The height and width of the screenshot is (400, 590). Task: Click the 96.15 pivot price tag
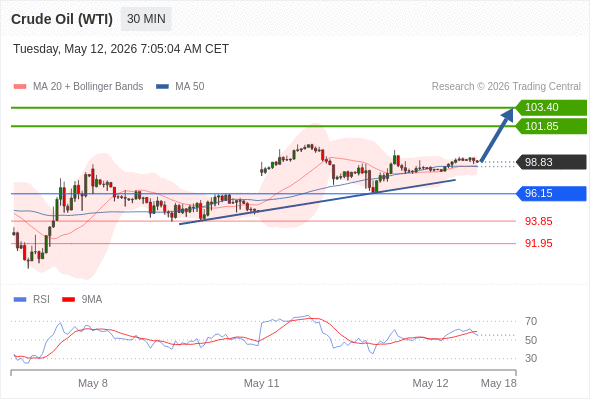coord(551,193)
